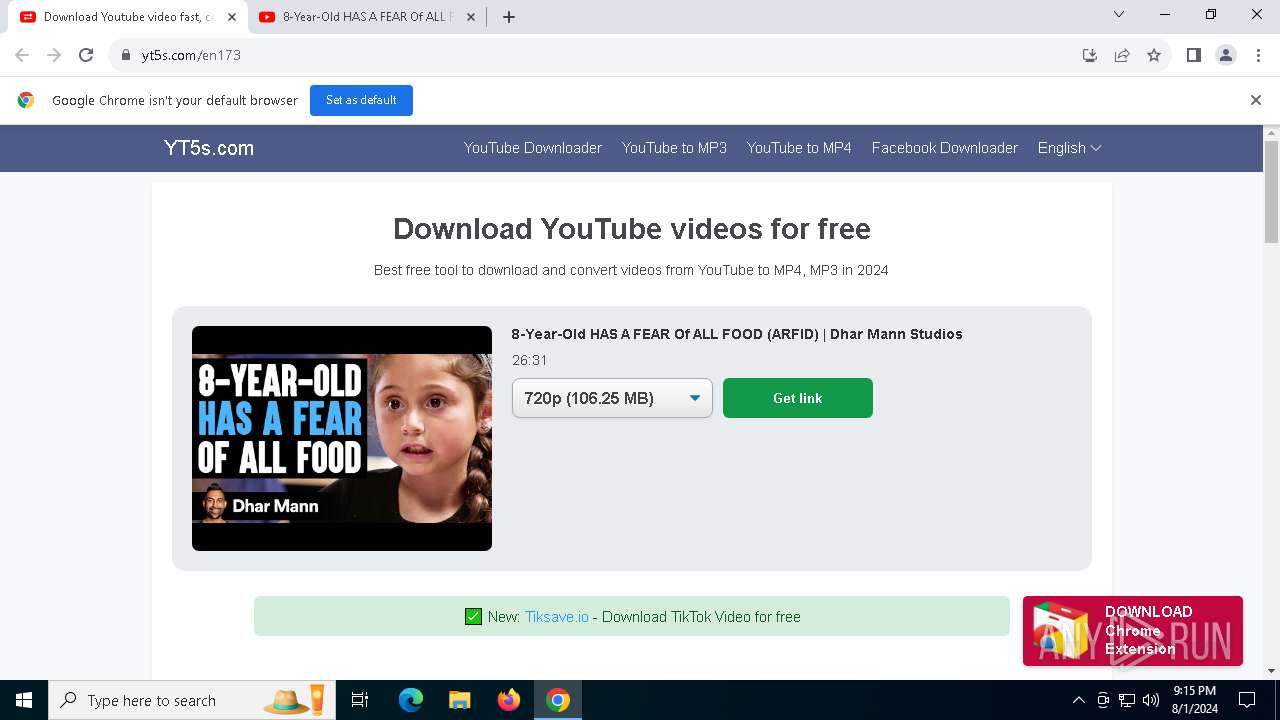Open a new tab with plus icon
The image size is (1280, 720).
click(509, 17)
